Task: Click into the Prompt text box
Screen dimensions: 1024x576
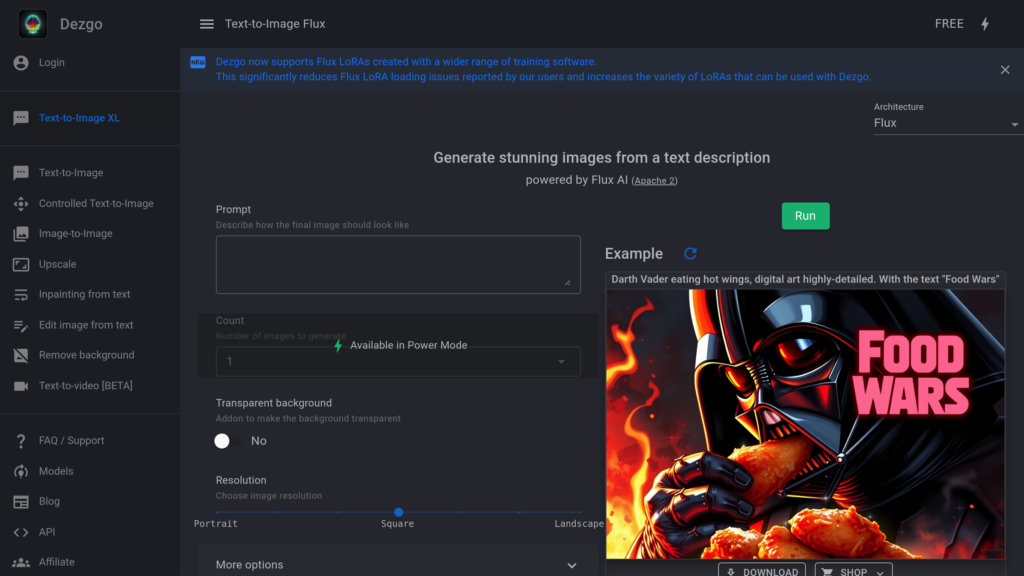Action: tap(398, 264)
